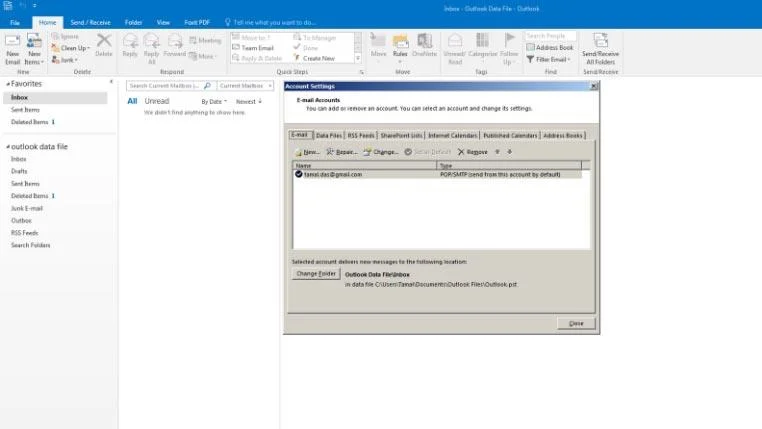Switch to Published Calendars tab
Viewport: 762px width, 429px height.
(510, 136)
